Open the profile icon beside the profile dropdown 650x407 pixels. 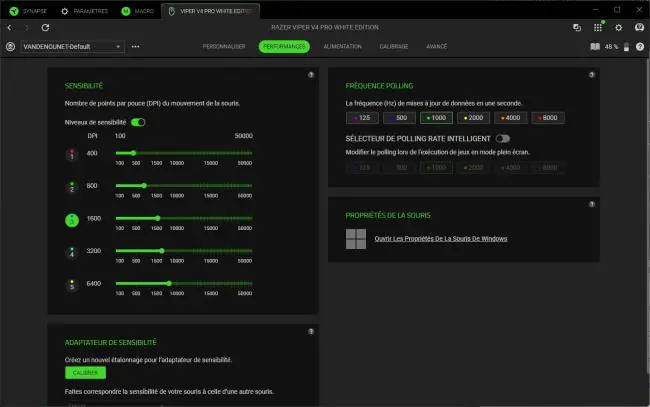(10, 47)
